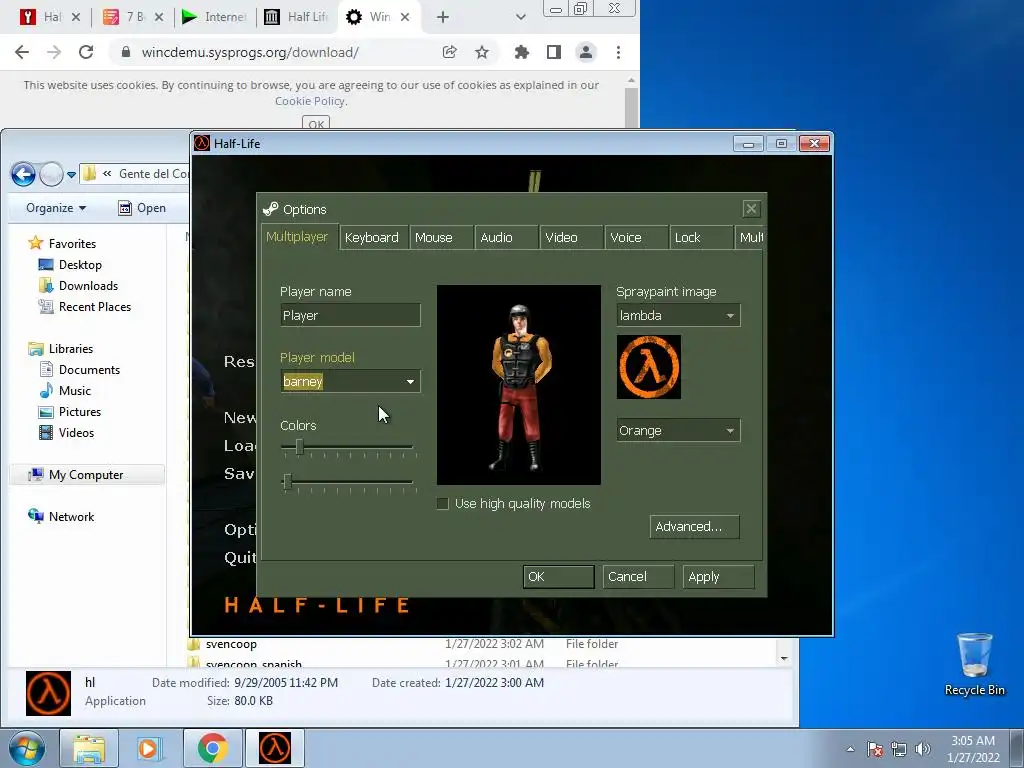The image size is (1024, 768).
Task: Share this page icon in Chrome address bar
Action: 449,52
